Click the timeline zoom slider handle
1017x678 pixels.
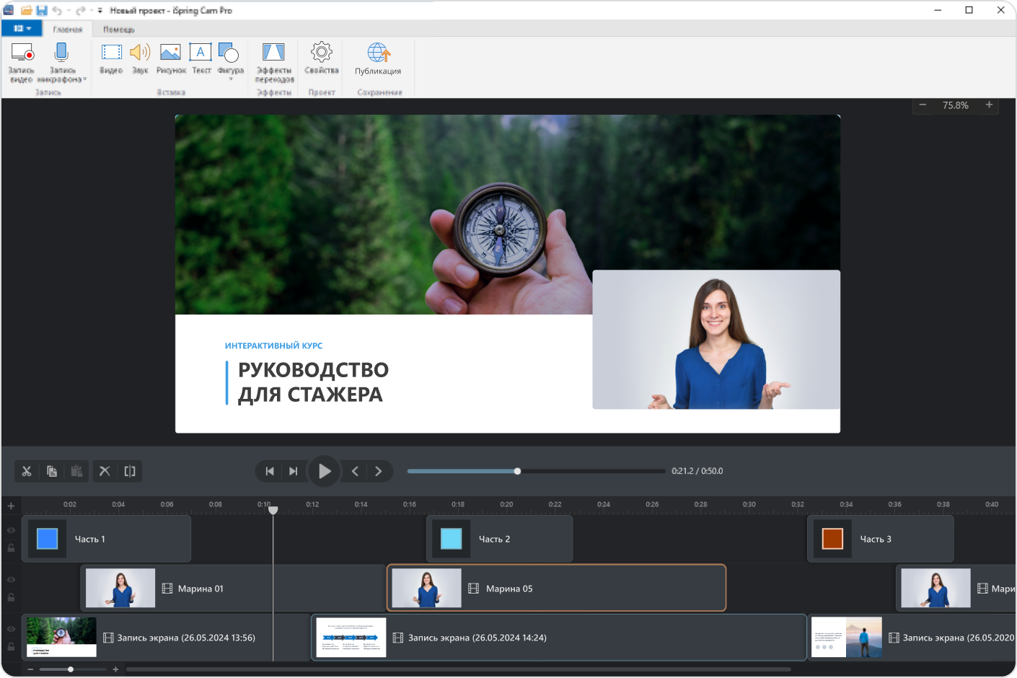tap(71, 669)
